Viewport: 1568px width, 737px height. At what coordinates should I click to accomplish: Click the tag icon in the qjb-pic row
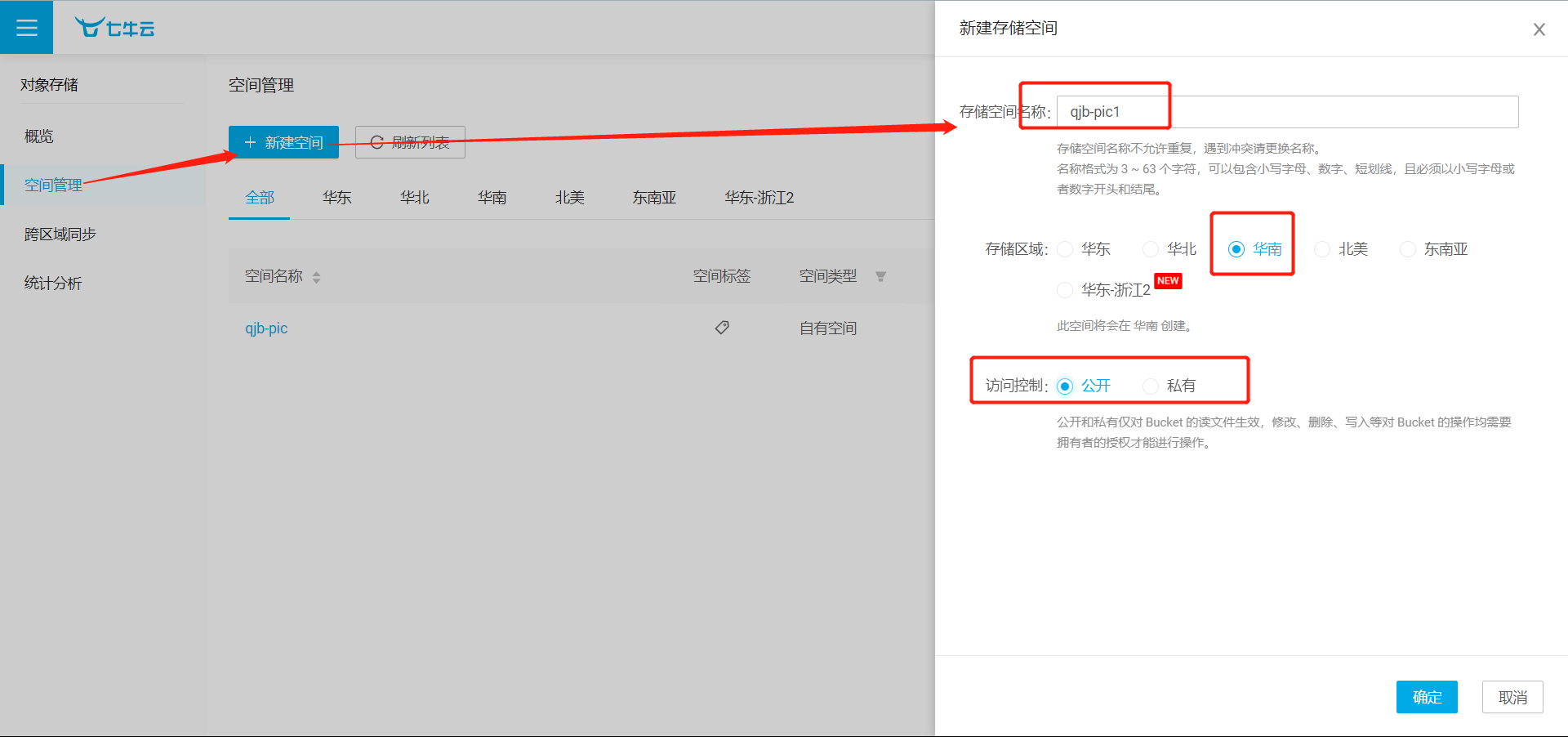click(722, 328)
